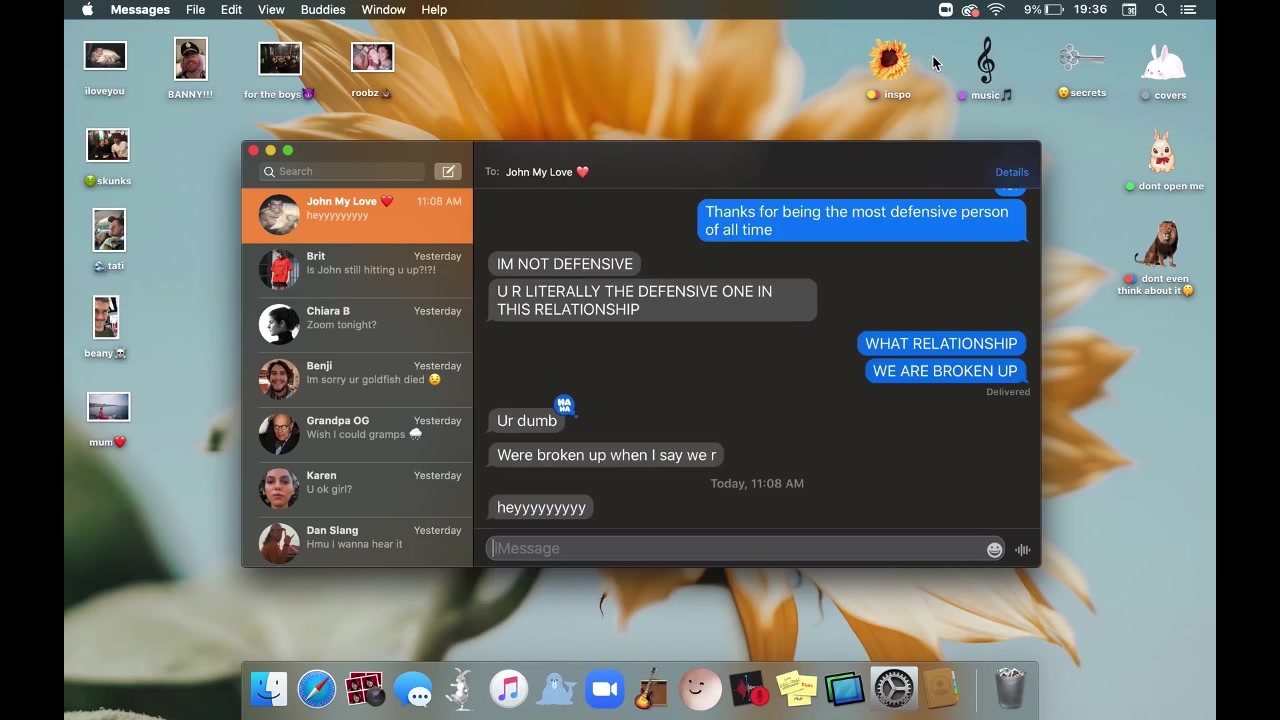Open System Preferences gear in Dock
This screenshot has width=1280, height=720.
pos(893,690)
